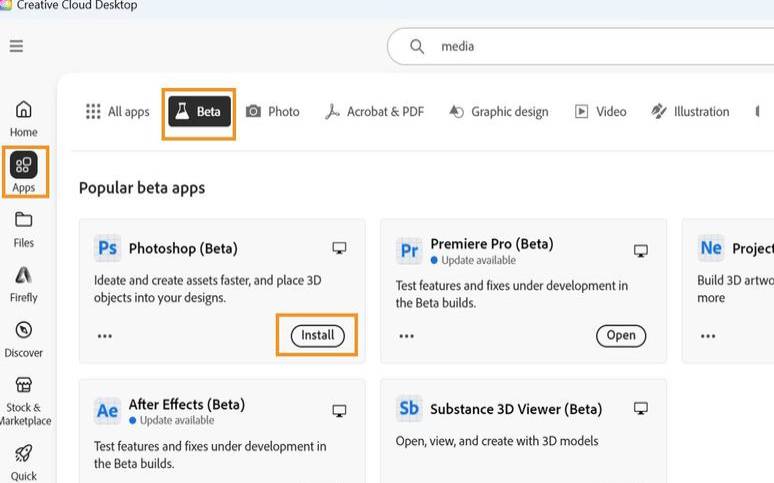Screen dimensions: 774x483
Task: Open the hamburger menu icon
Action: [16, 46]
